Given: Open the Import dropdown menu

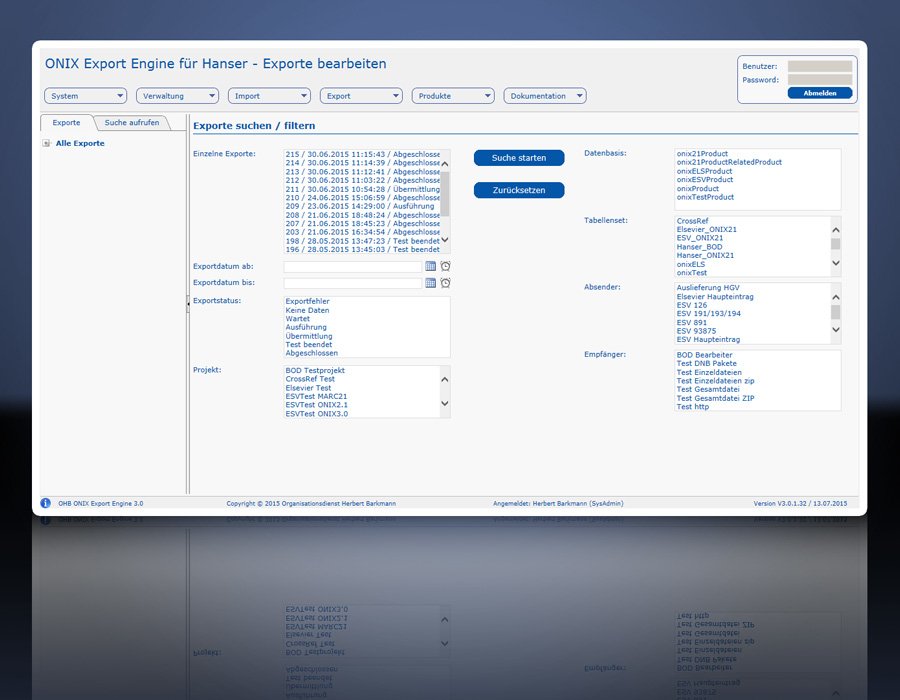Looking at the screenshot, I should [x=269, y=96].
